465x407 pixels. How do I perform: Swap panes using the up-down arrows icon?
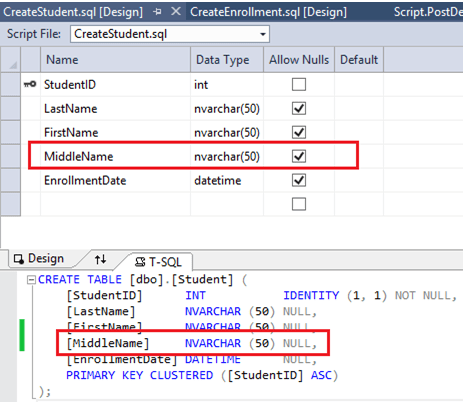(100, 259)
